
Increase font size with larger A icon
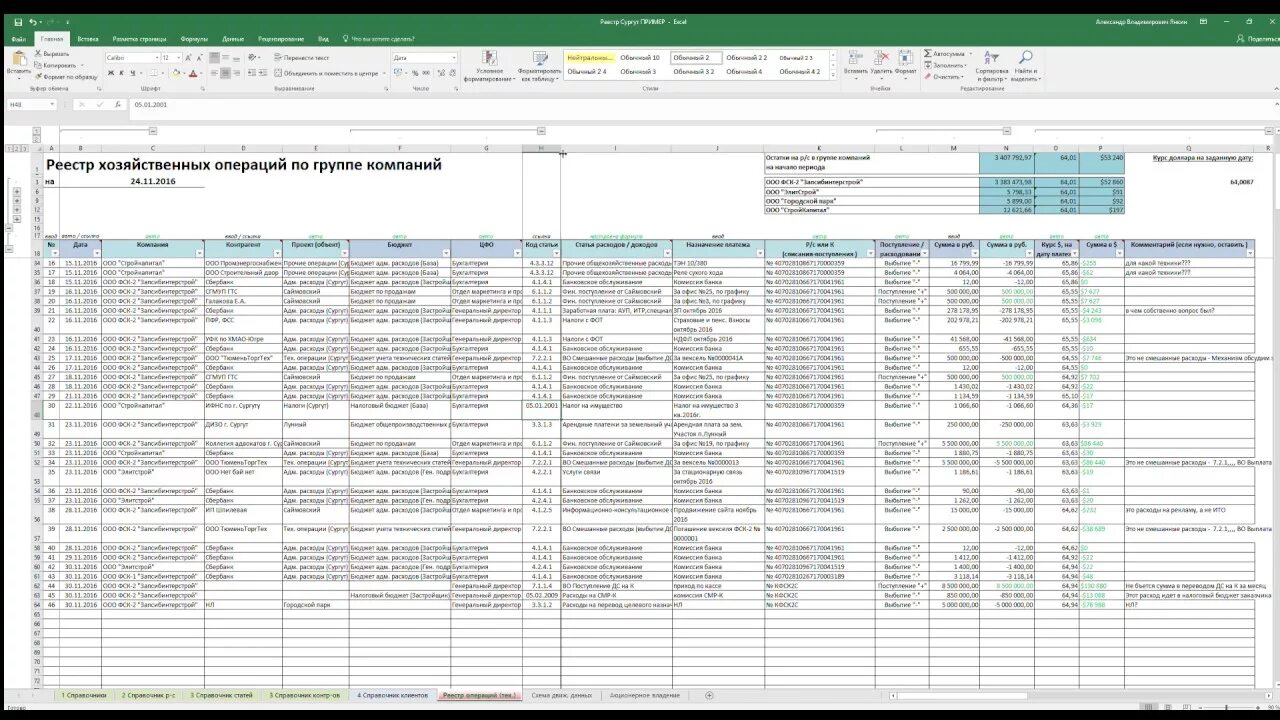(x=190, y=58)
